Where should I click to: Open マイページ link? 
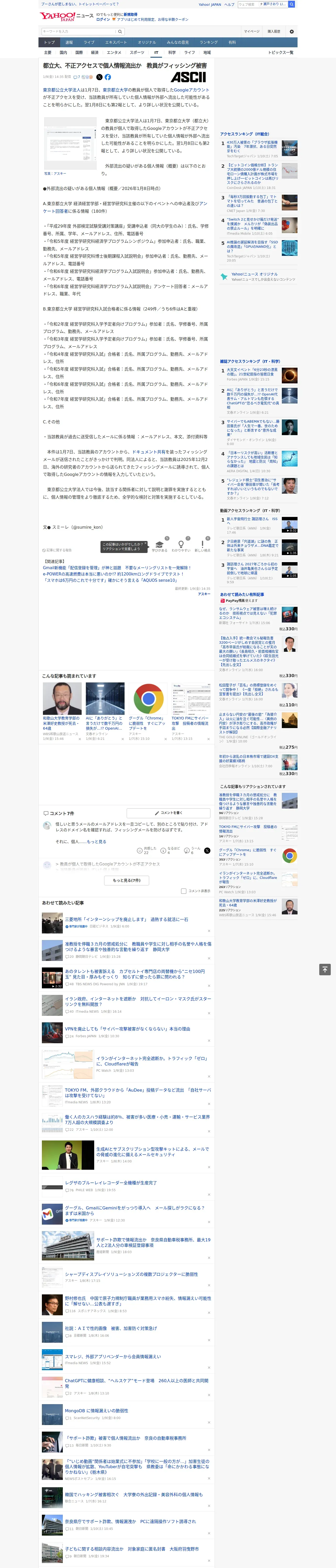(x=251, y=31)
